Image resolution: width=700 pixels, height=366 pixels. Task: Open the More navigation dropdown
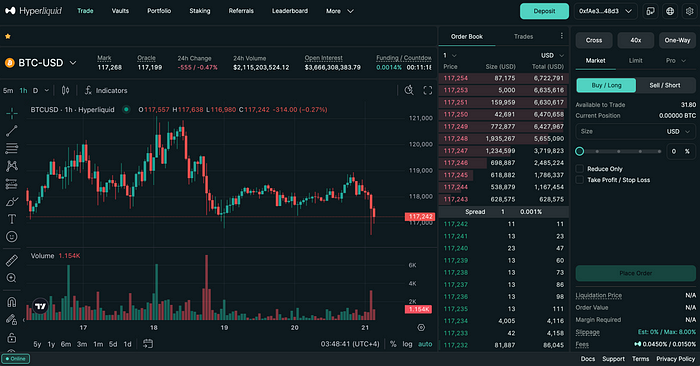[x=340, y=11]
